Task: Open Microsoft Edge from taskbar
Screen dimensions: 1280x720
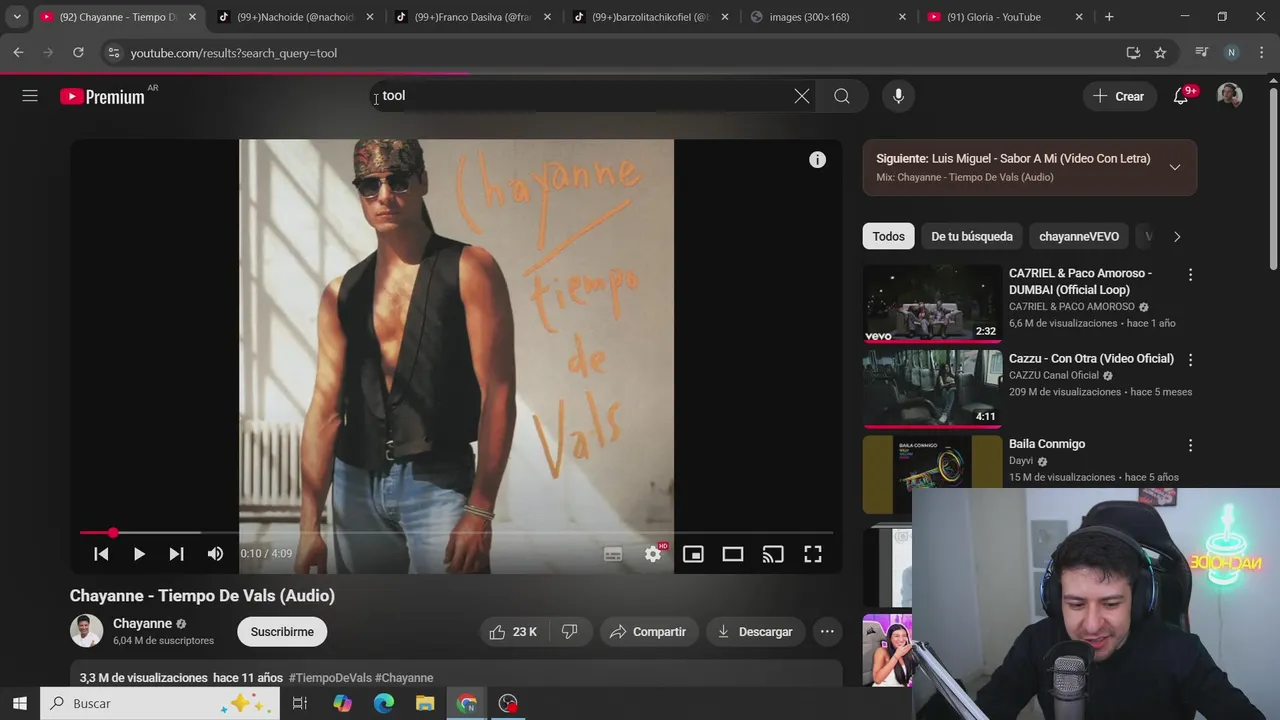Action: coord(384,704)
